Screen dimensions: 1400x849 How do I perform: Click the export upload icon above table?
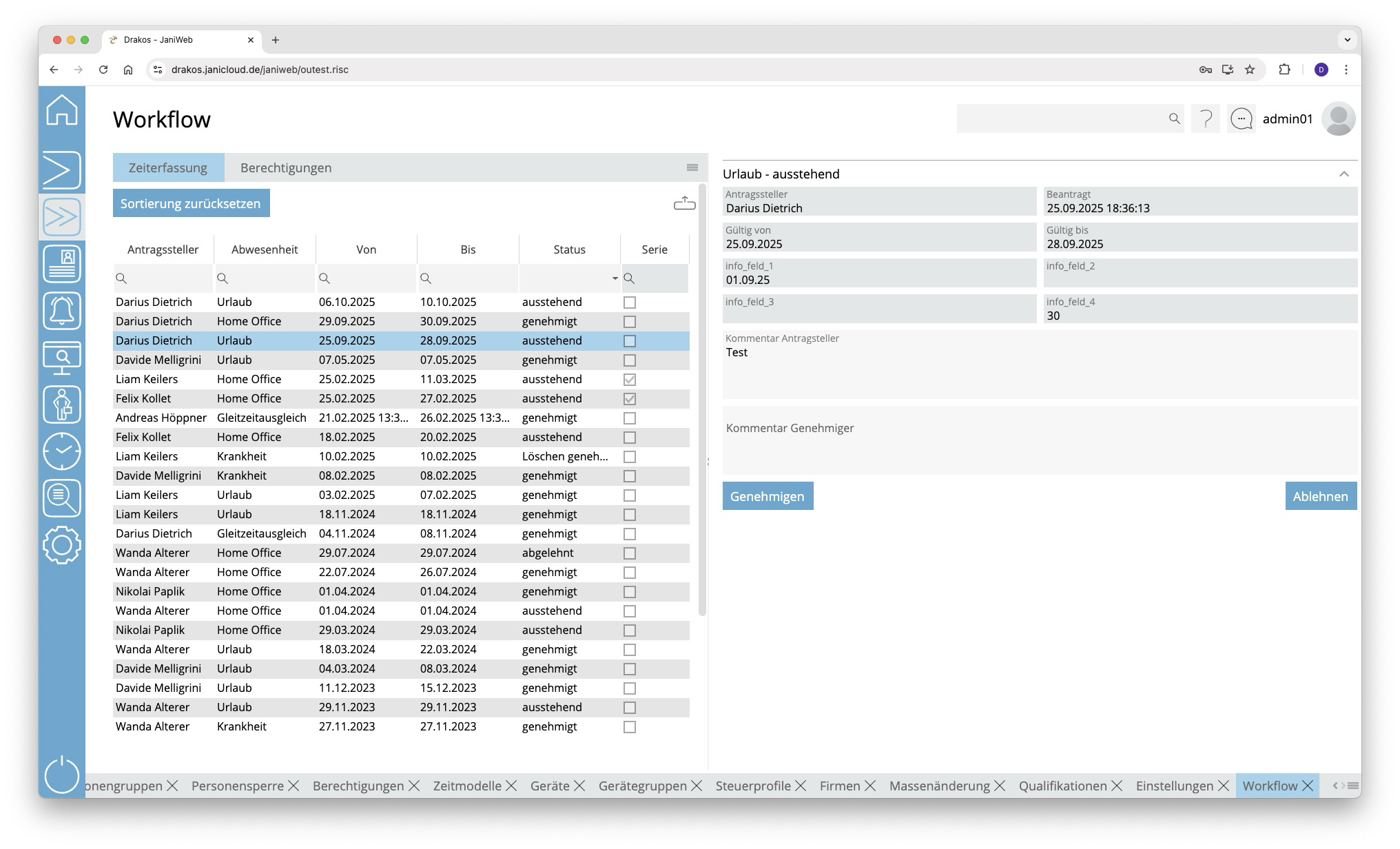click(x=684, y=203)
